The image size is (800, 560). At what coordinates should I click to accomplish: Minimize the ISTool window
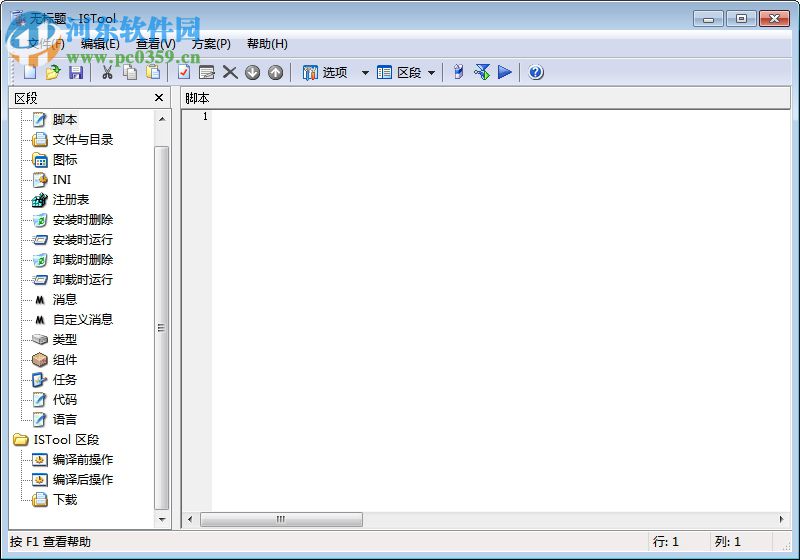[708, 18]
